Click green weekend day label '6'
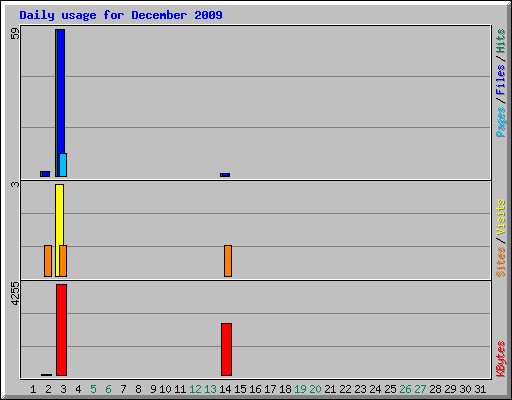 tap(108, 389)
